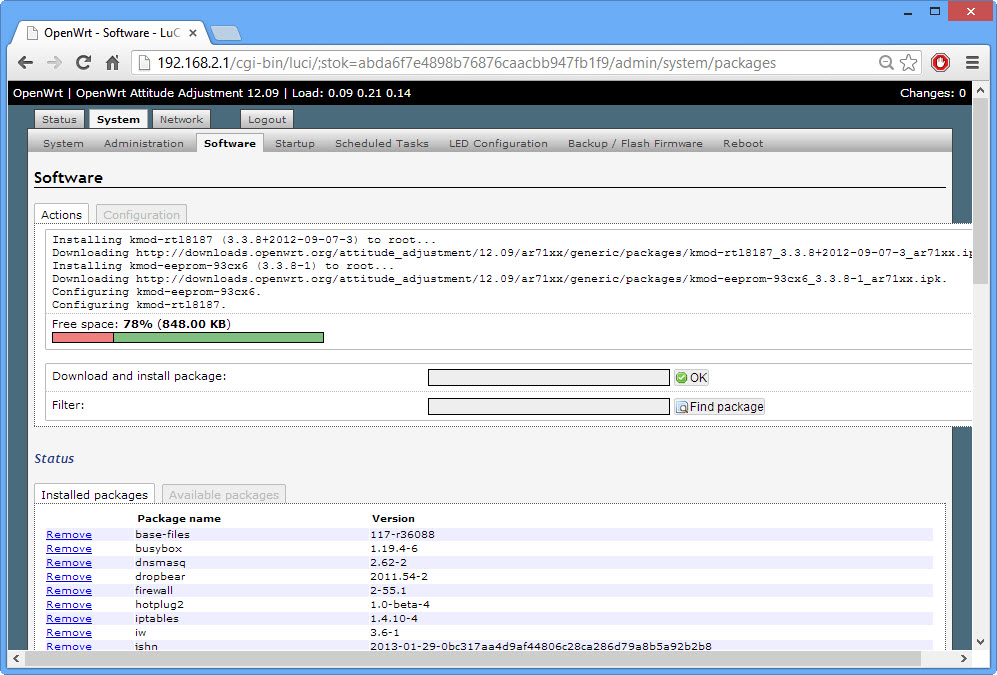Open Backup / Flash Firmware page

pos(635,144)
